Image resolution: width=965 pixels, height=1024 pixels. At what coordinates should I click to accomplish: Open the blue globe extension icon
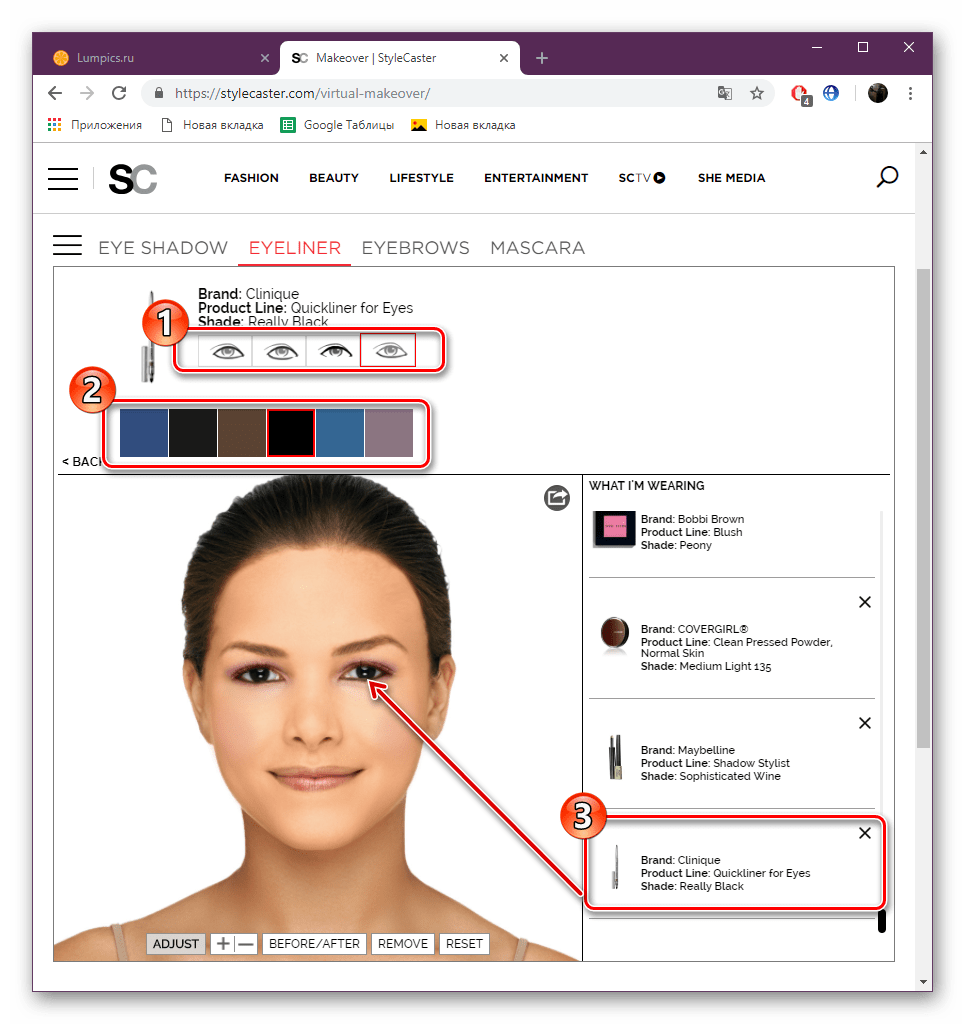[x=831, y=93]
